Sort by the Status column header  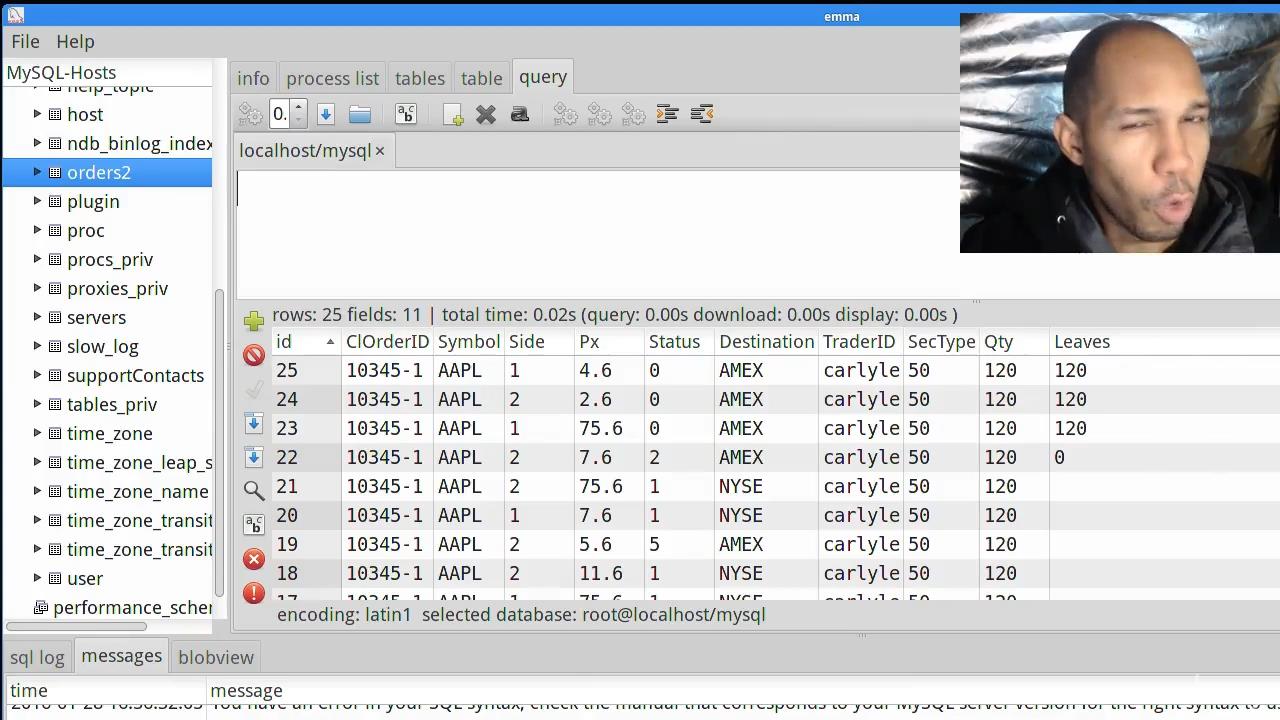click(x=679, y=342)
